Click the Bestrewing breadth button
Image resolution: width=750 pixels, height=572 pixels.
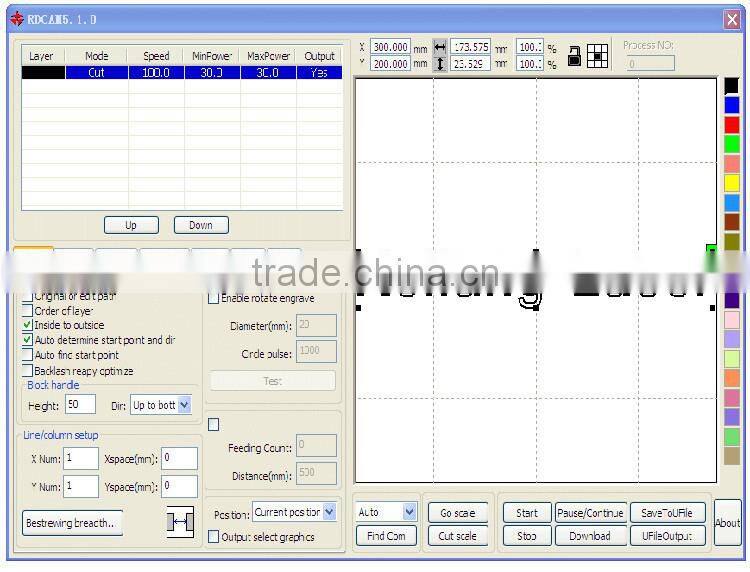(x=72, y=523)
